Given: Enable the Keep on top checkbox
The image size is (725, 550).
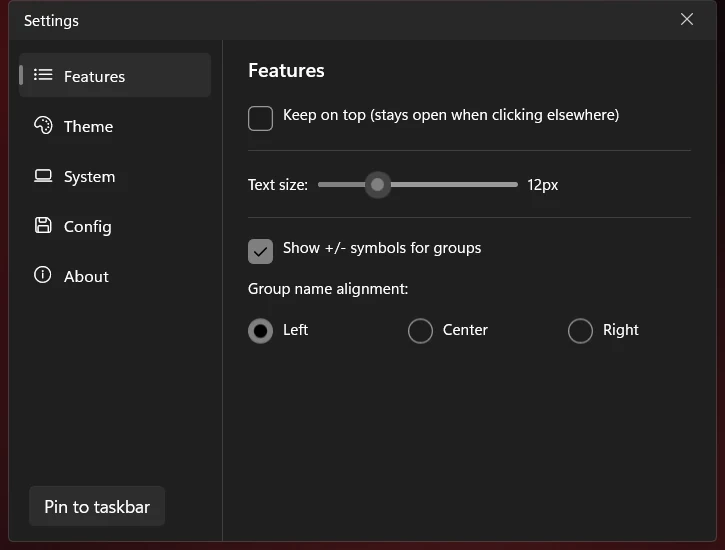Looking at the screenshot, I should pyautogui.click(x=260, y=118).
